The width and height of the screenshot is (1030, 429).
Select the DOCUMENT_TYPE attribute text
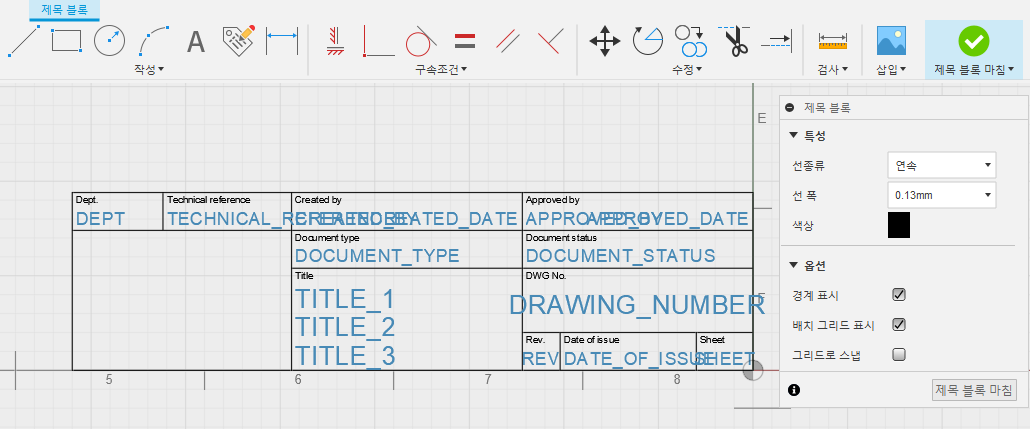377,256
